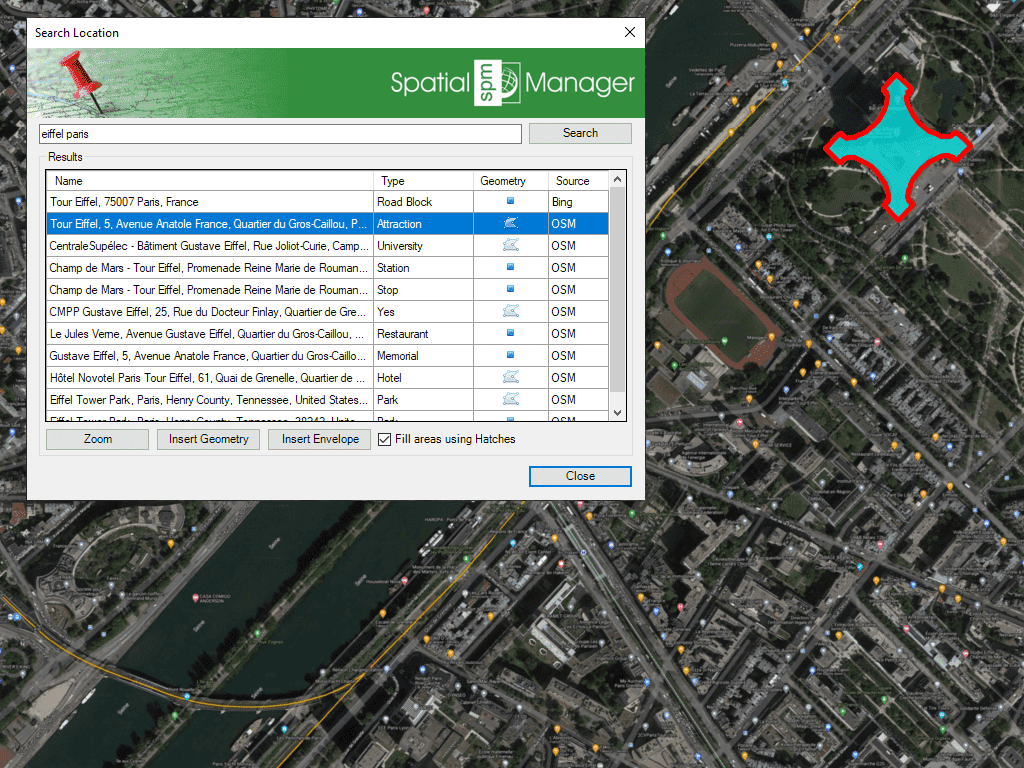This screenshot has width=1024, height=768.
Task: Click the Spatial Manager spm logo
Action: pos(498,83)
